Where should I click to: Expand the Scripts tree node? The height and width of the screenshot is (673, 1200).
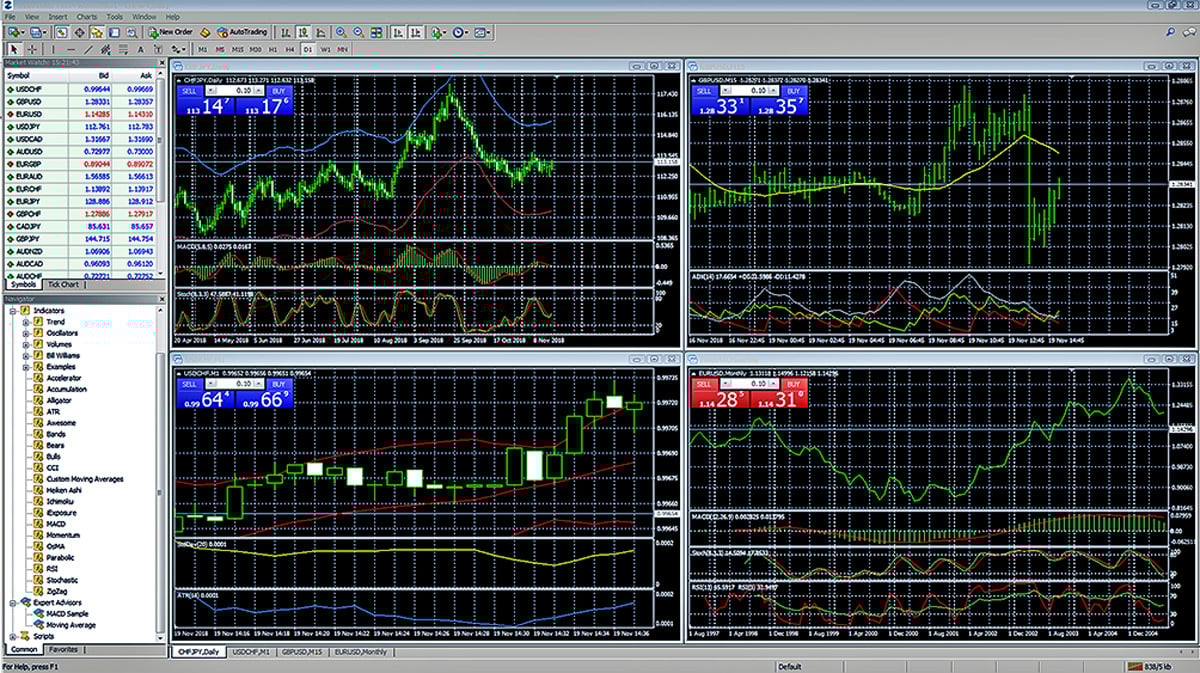pos(12,636)
